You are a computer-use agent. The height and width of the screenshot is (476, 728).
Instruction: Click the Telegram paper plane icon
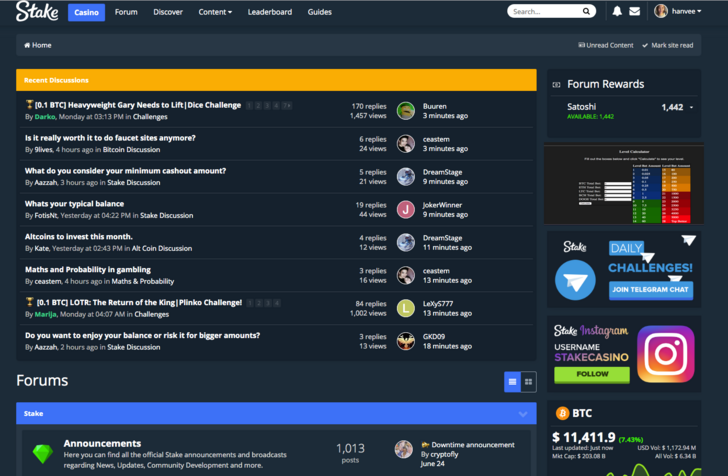point(575,280)
